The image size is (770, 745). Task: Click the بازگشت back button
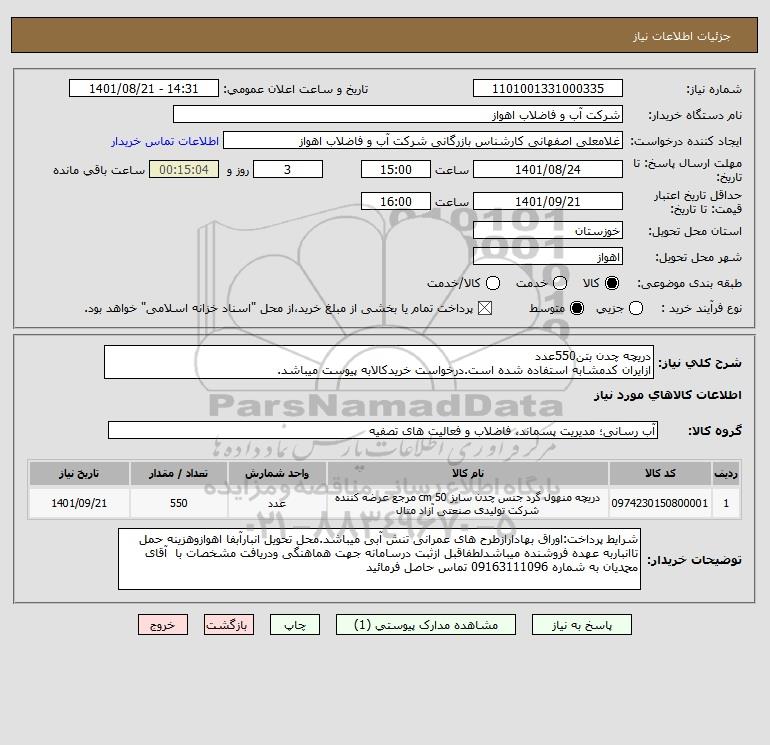(229, 625)
